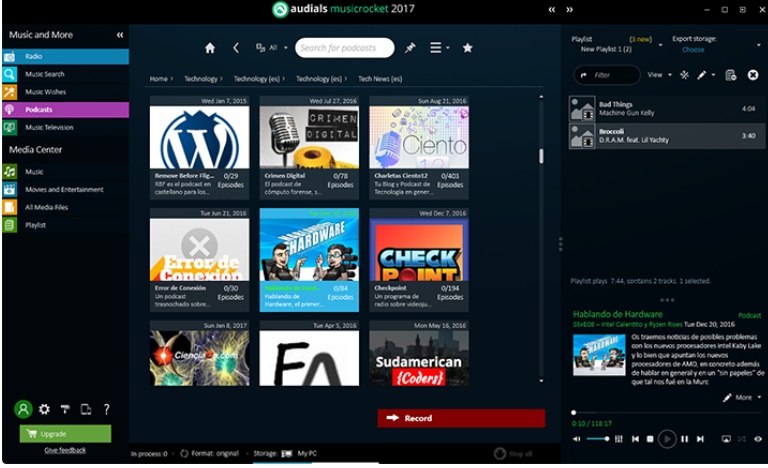Open the All category dropdown

tap(267, 48)
